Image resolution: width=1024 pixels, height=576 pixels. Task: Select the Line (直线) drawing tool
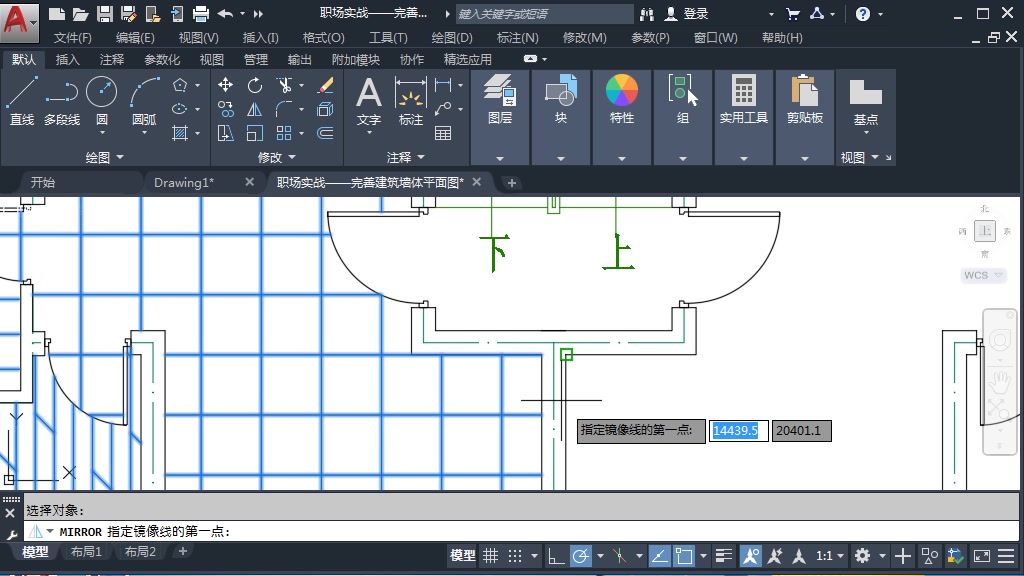pyautogui.click(x=22, y=95)
